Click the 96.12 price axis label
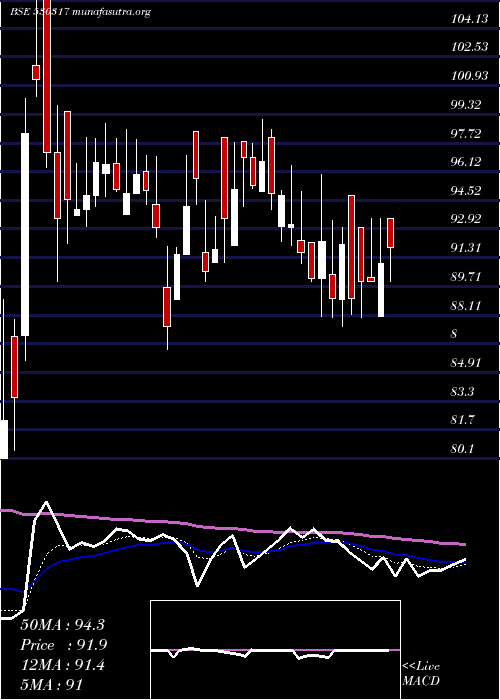Screen dimensions: 500x700 466,162
